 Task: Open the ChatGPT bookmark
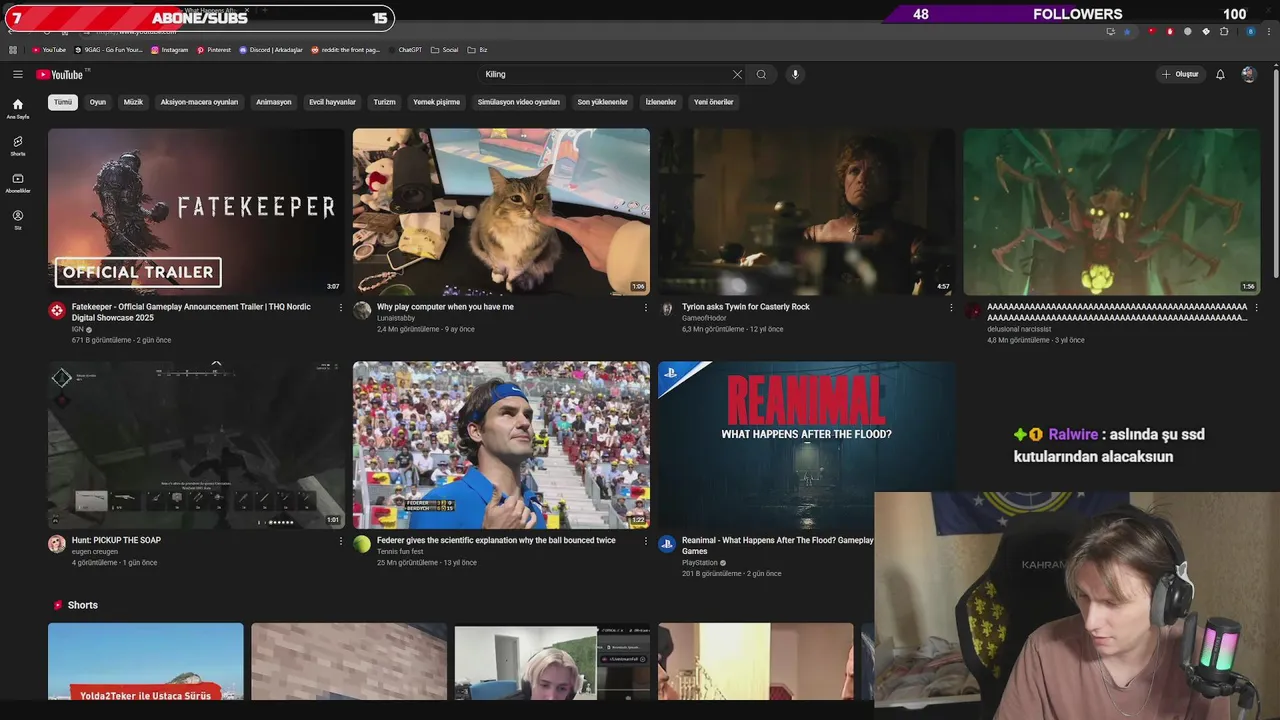pyautogui.click(x=405, y=49)
